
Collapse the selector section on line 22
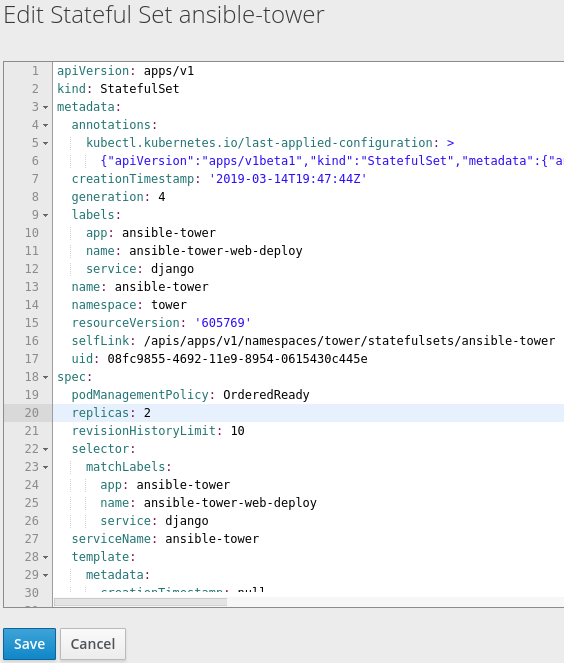(45, 449)
